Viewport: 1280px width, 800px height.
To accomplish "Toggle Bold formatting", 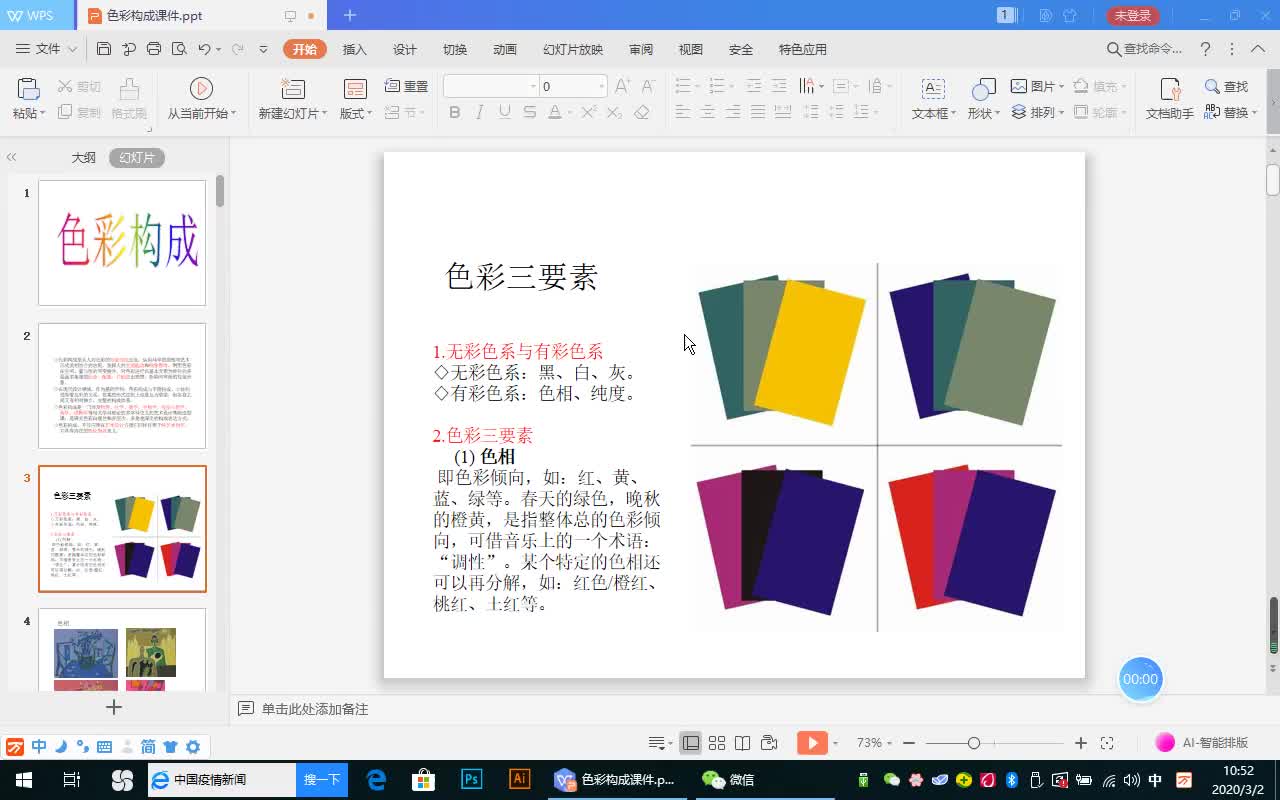I will (455, 112).
